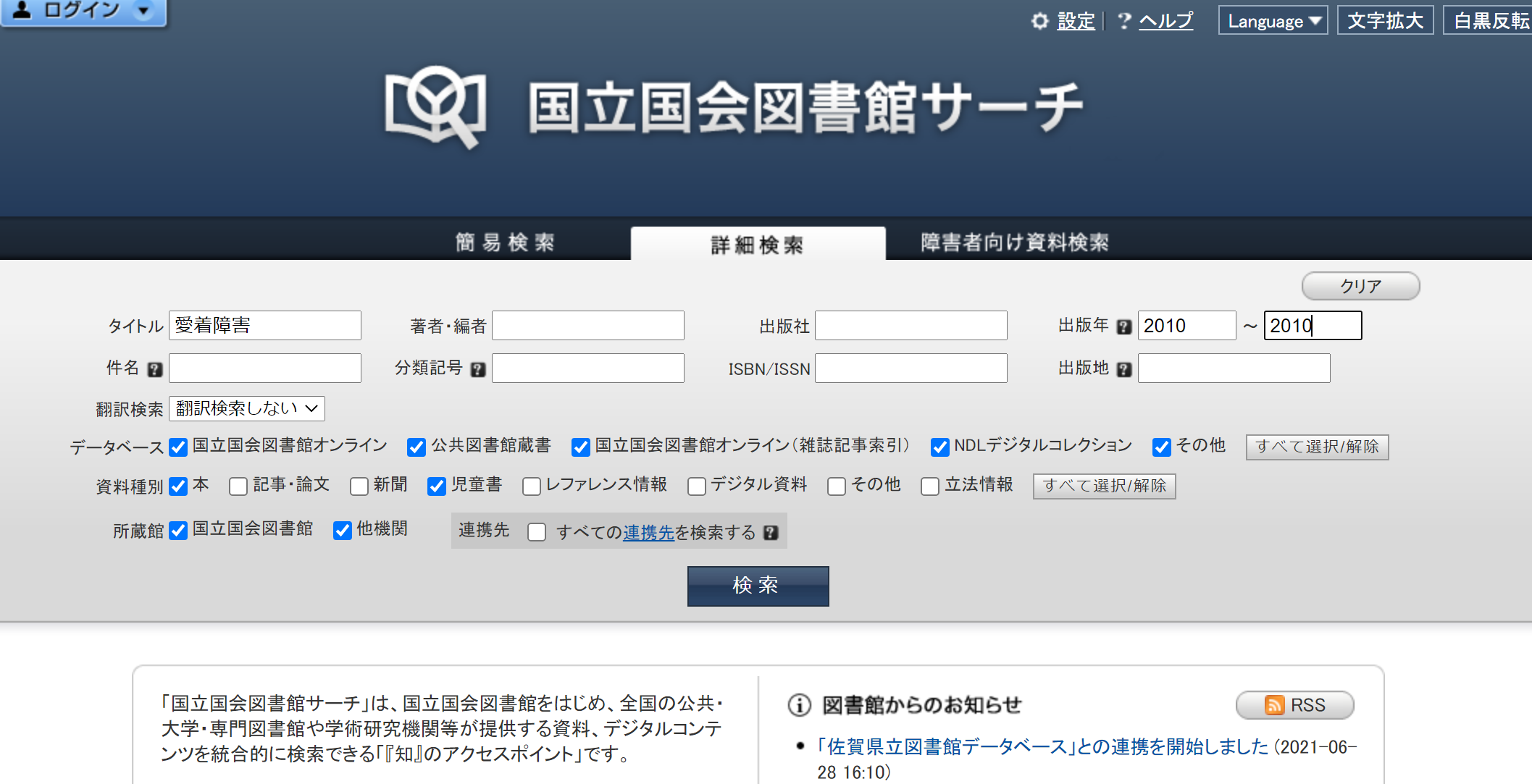Screen dimensions: 1532x784
Task: Open help icon next to 分類記号
Action: point(478,369)
